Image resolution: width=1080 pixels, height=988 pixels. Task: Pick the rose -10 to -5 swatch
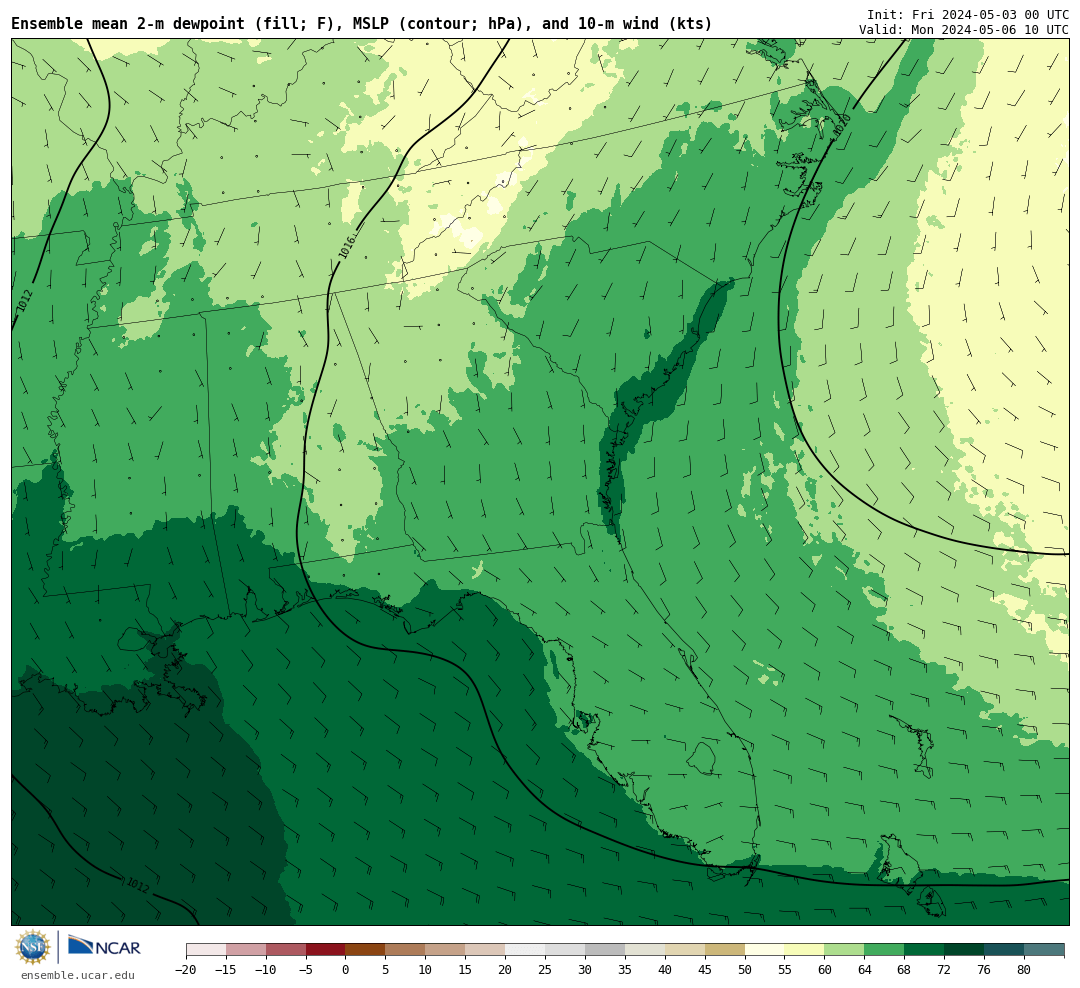pos(286,949)
